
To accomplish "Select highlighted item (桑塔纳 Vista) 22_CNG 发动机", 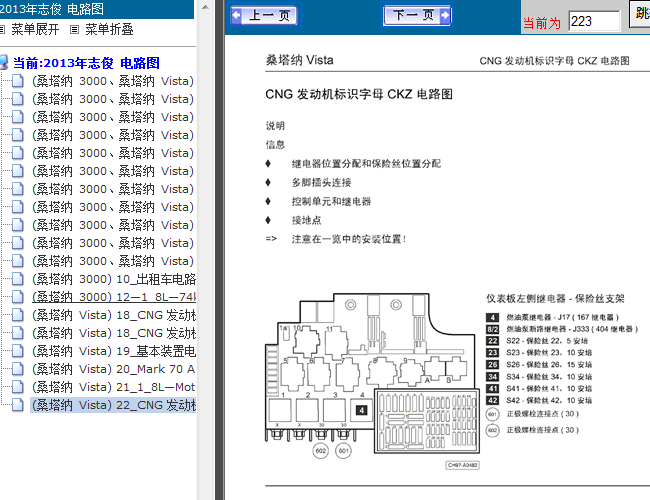I will (x=114, y=405).
